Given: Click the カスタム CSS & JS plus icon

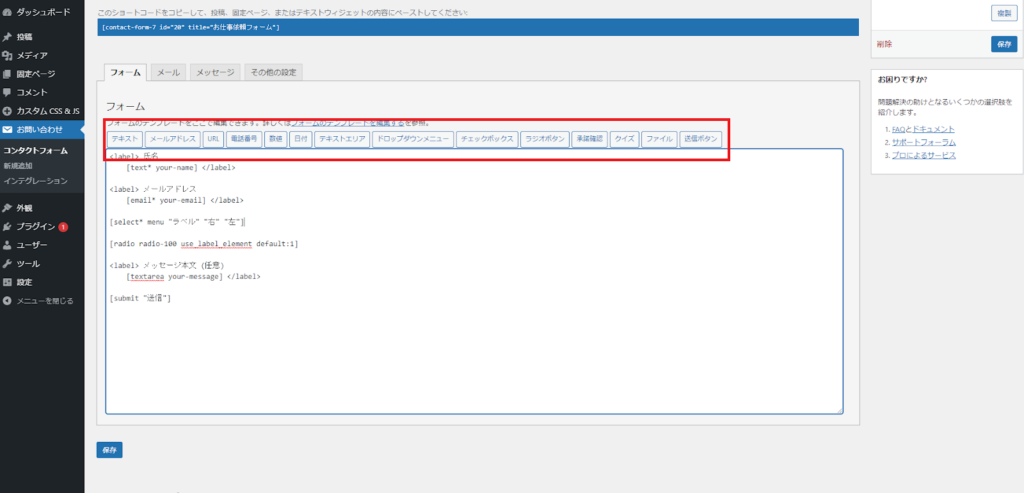Looking at the screenshot, I should coord(8,111).
